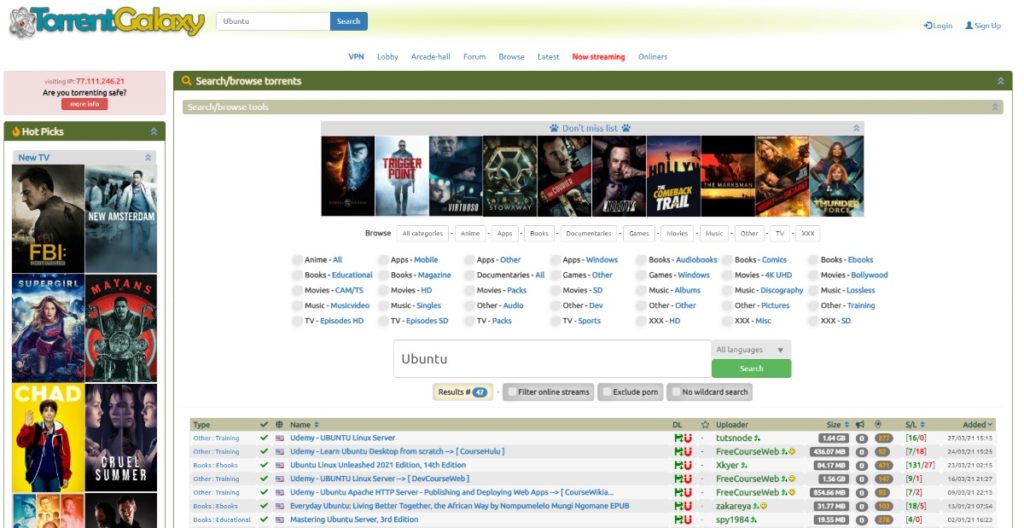Click torrent download icon for Learn Ubuntu Desktop row
This screenshot has height=528, width=1024.
pos(678,452)
